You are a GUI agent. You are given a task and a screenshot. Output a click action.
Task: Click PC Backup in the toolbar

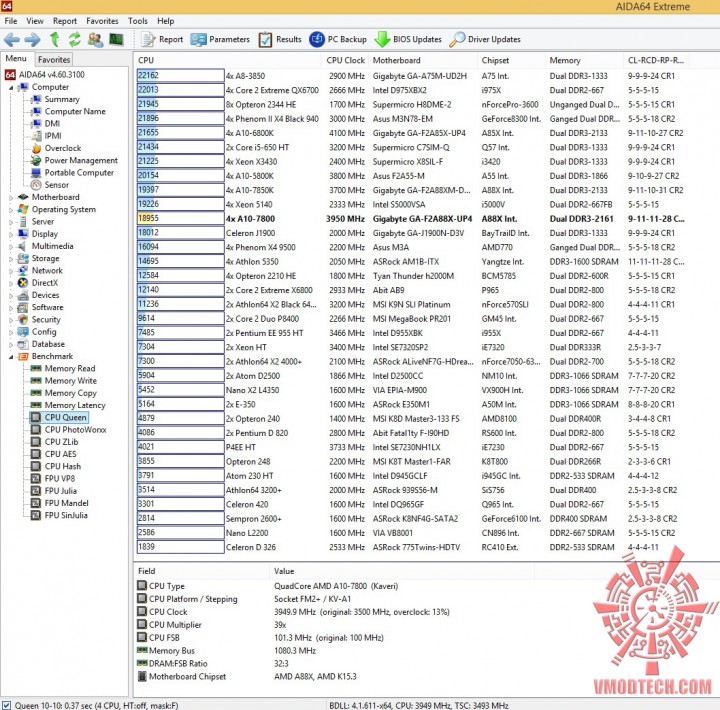point(338,39)
